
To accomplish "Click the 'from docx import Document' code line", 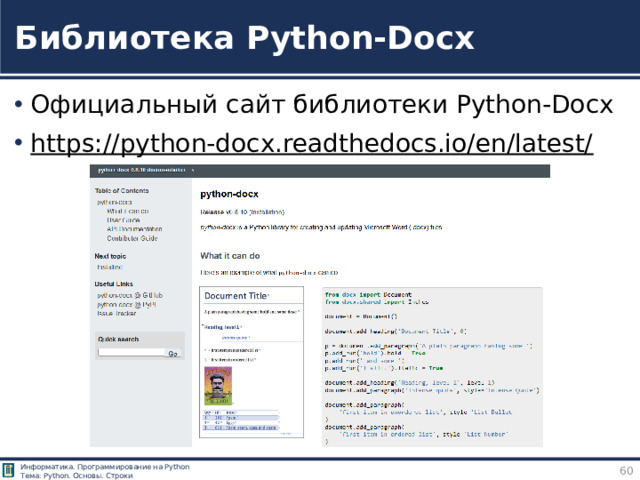I will [x=368, y=294].
